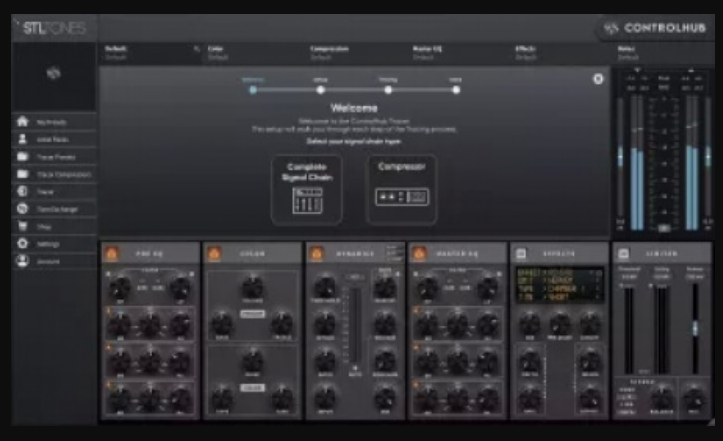
Task: Close the Welcome tracer wizard with the X icon
Action: click(598, 79)
